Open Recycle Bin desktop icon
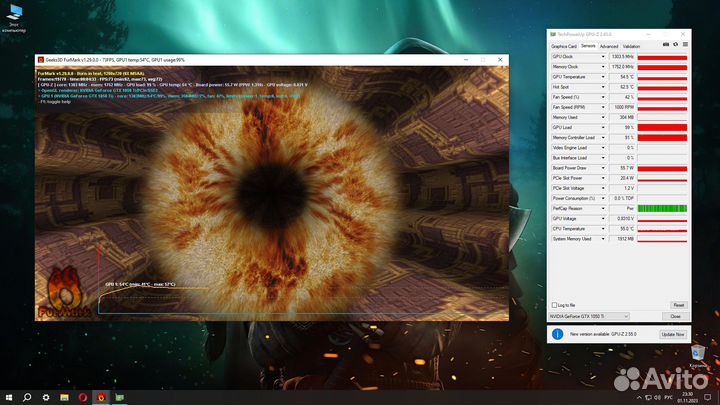720x405 pixels. pyautogui.click(x=698, y=356)
